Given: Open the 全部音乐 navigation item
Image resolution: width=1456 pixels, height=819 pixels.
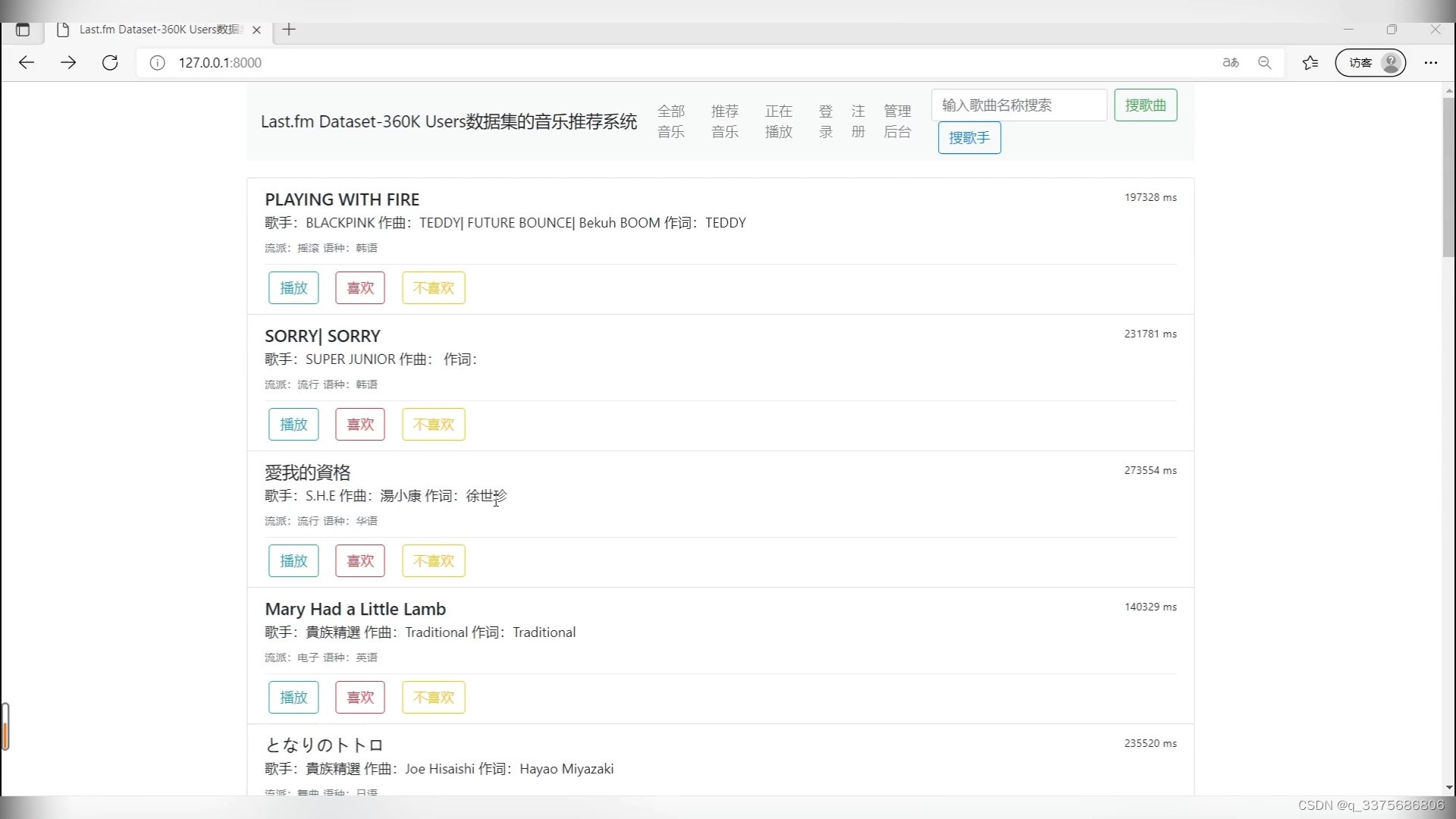Looking at the screenshot, I should tap(670, 121).
